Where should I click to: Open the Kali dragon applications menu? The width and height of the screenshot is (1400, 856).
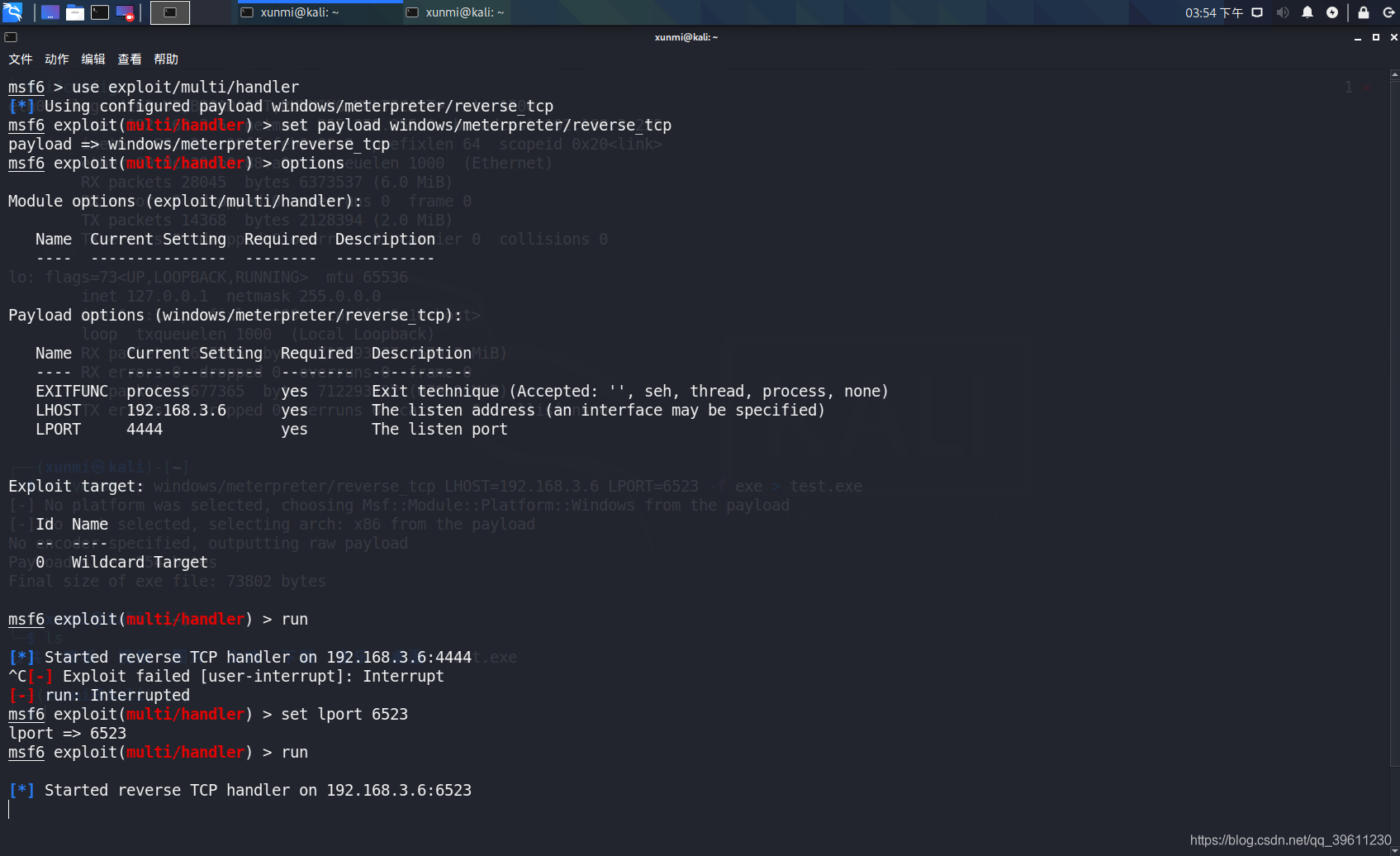12,12
